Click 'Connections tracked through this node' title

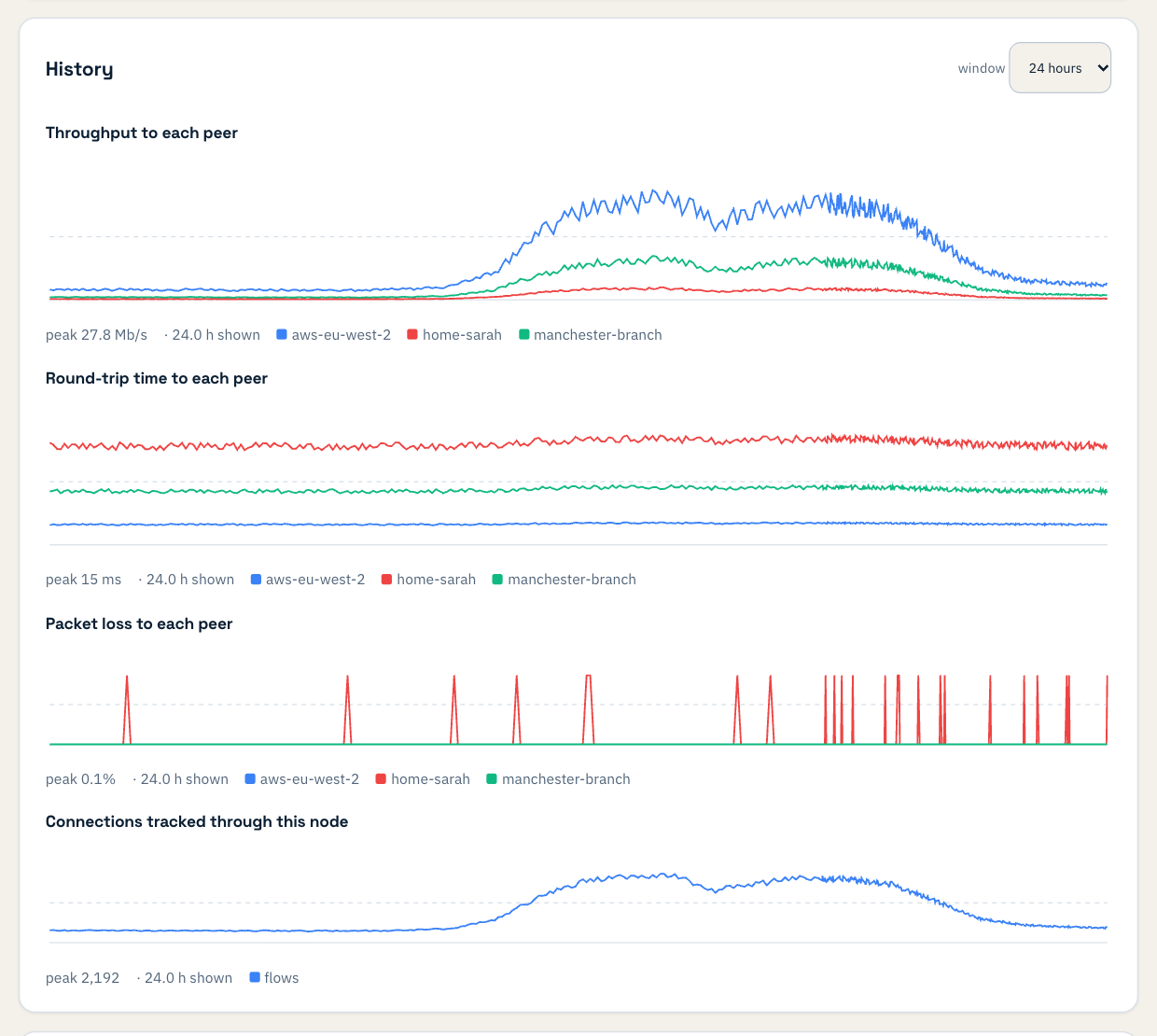[x=197, y=821]
